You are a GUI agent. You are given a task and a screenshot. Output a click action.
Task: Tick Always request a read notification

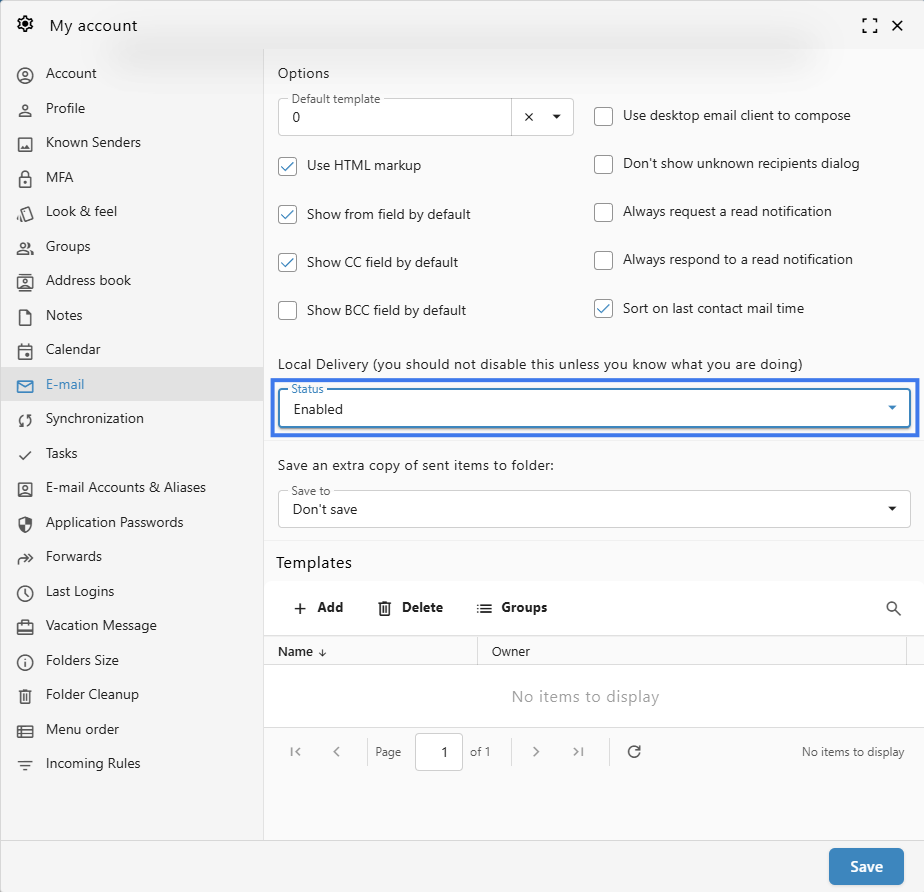603,212
